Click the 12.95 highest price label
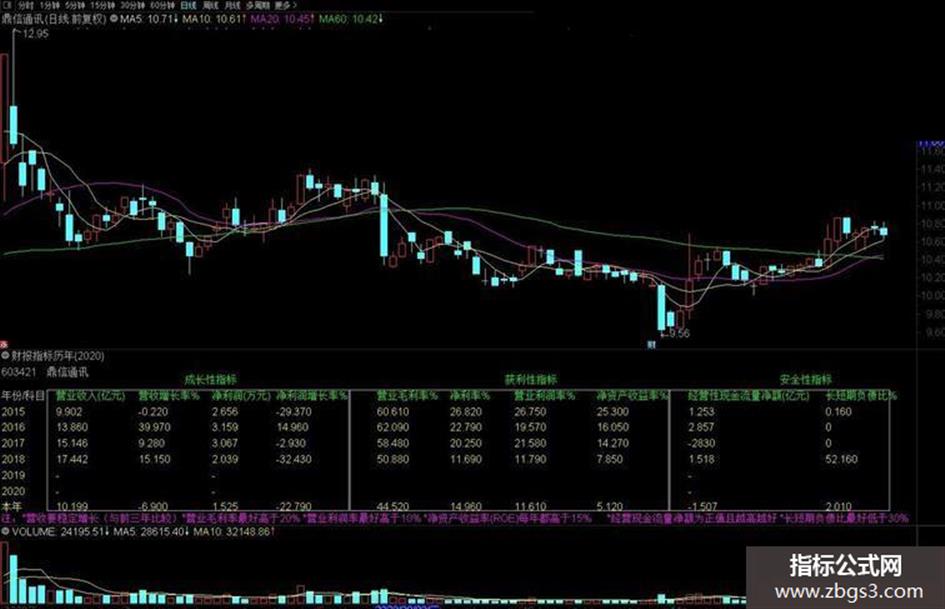Screen dimensions: 945x609 (35, 34)
